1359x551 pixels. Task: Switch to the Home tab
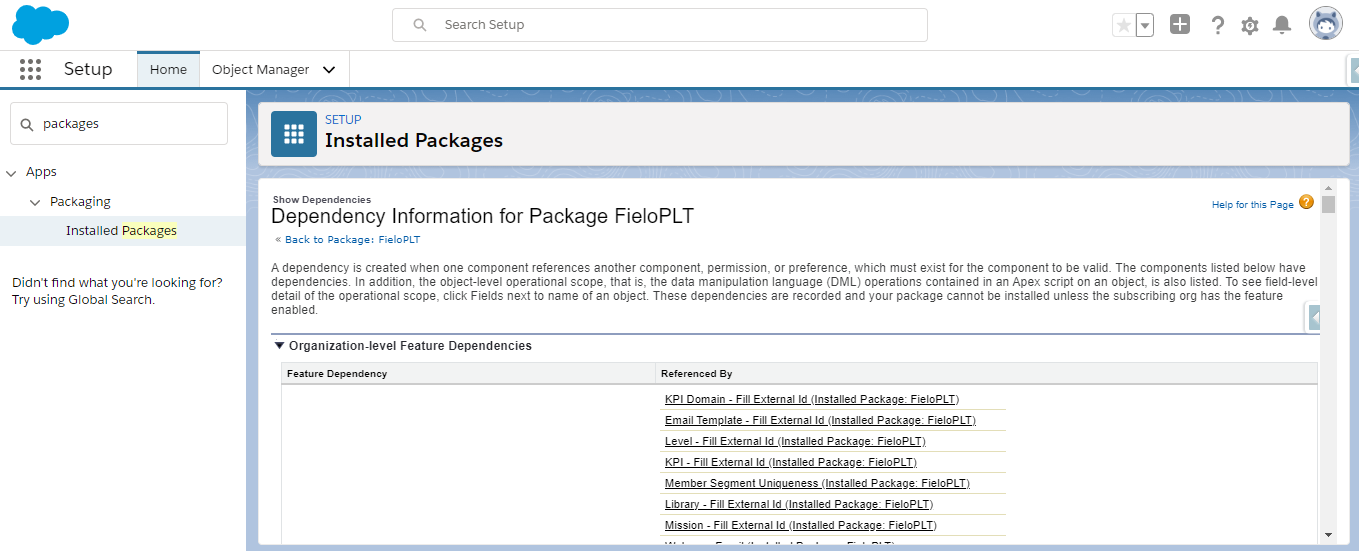coord(168,70)
